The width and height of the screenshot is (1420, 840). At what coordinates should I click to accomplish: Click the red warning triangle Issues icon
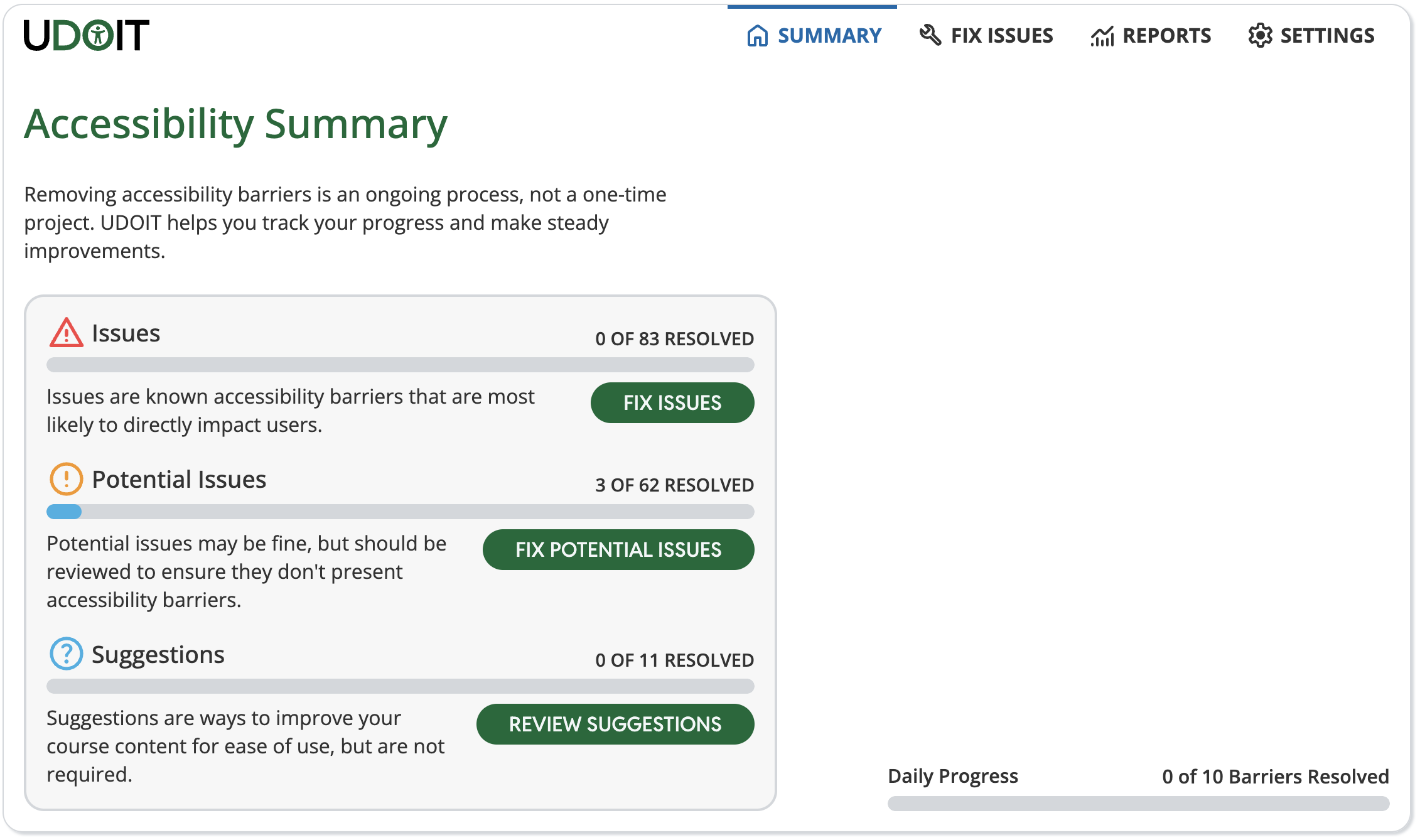(66, 333)
